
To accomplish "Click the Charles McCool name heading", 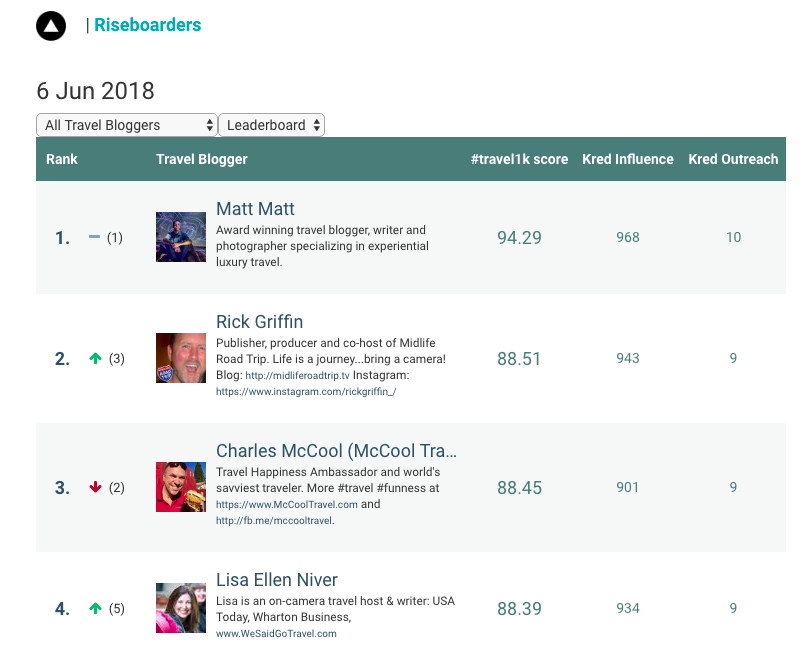I will (336, 451).
